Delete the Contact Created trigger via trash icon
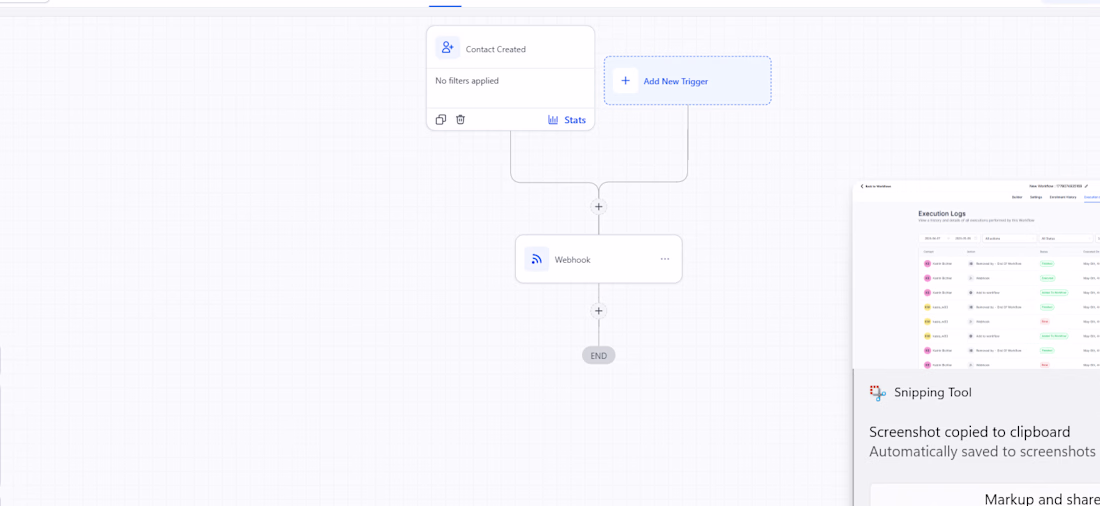This screenshot has height=506, width=1100. coord(460,120)
